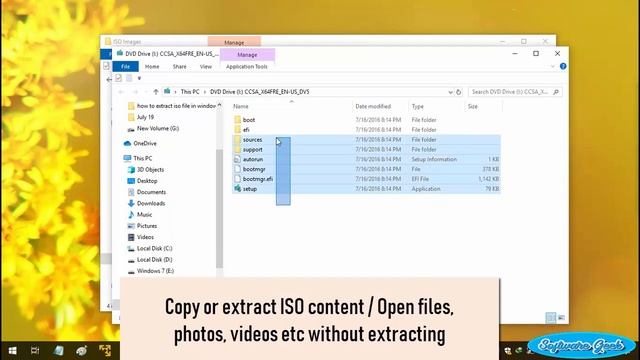Sort files by Name column header
The width and height of the screenshot is (640, 360).
(240, 106)
